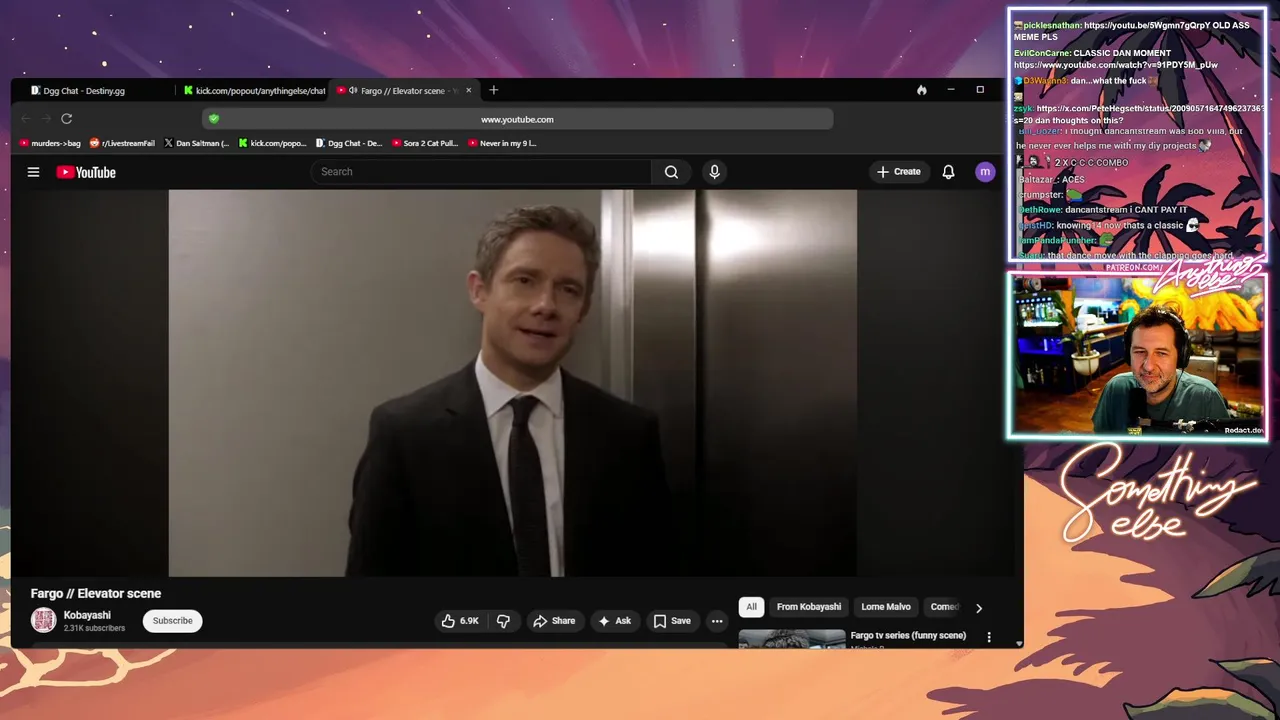Open the purple account avatar menu

click(x=985, y=172)
